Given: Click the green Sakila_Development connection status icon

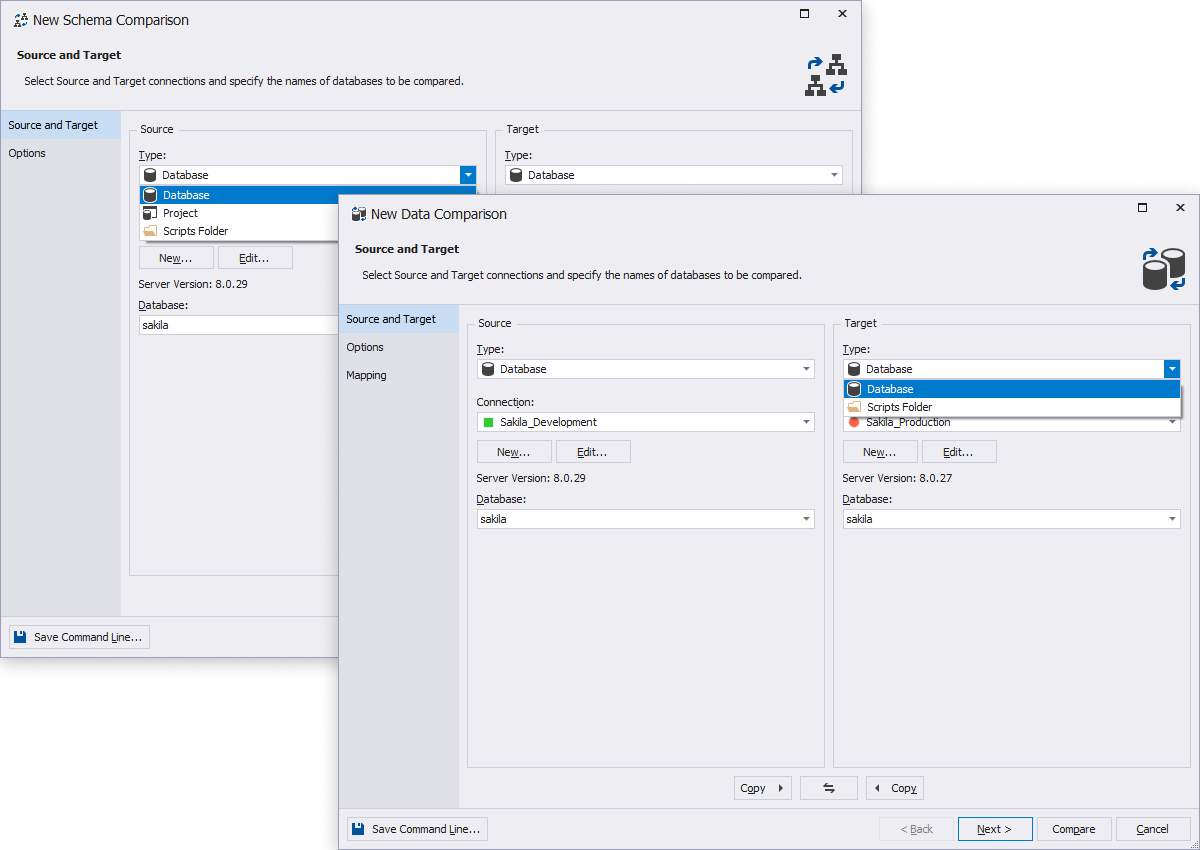Looking at the screenshot, I should [489, 422].
